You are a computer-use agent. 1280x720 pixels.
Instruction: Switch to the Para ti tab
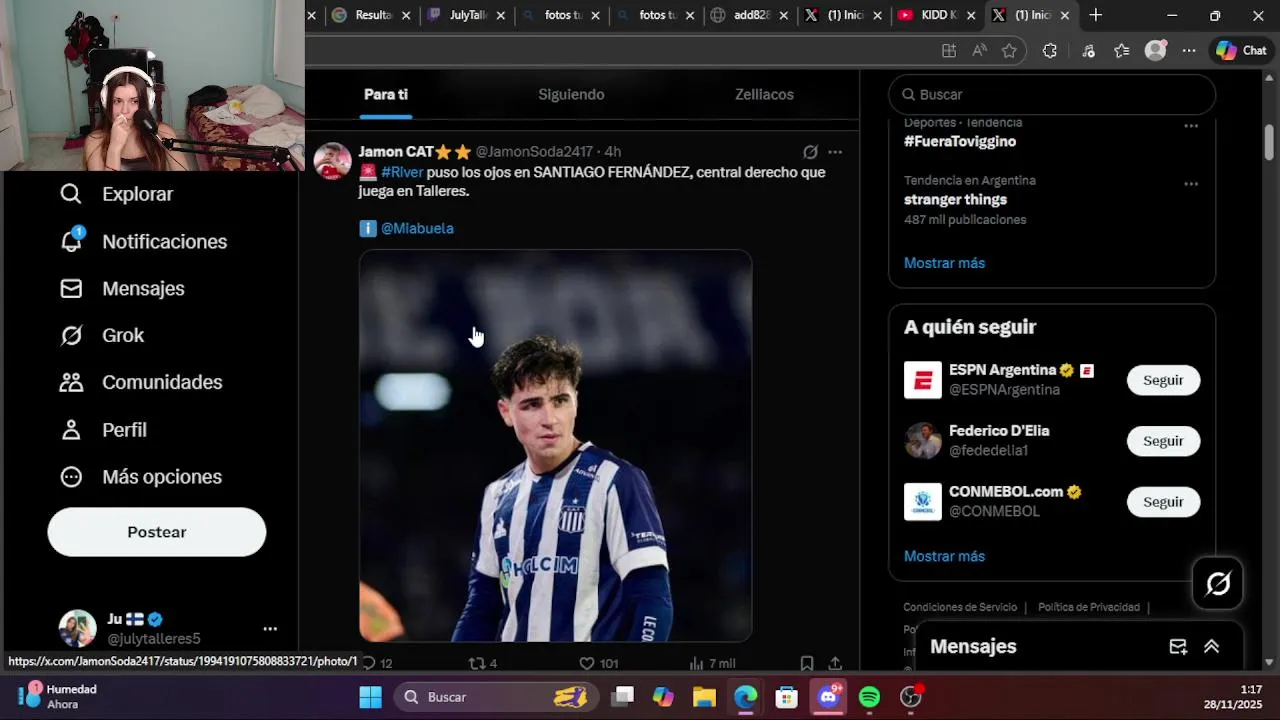386,94
